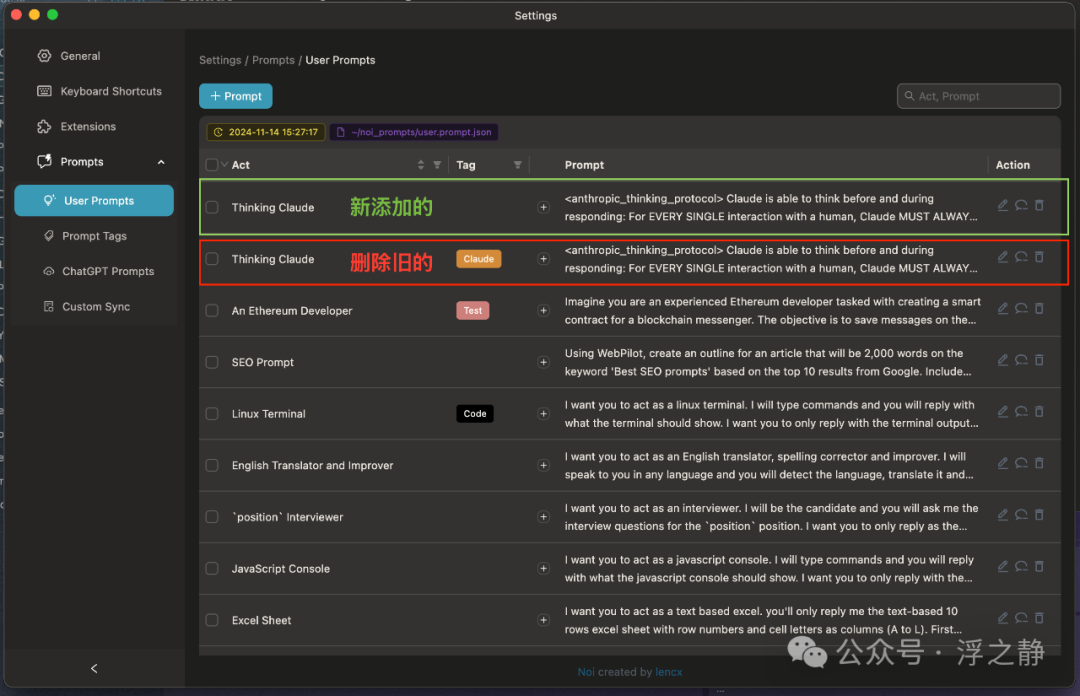Click the chat bubble icon for SEO Prompt
This screenshot has height=696, width=1080.
point(1021,360)
